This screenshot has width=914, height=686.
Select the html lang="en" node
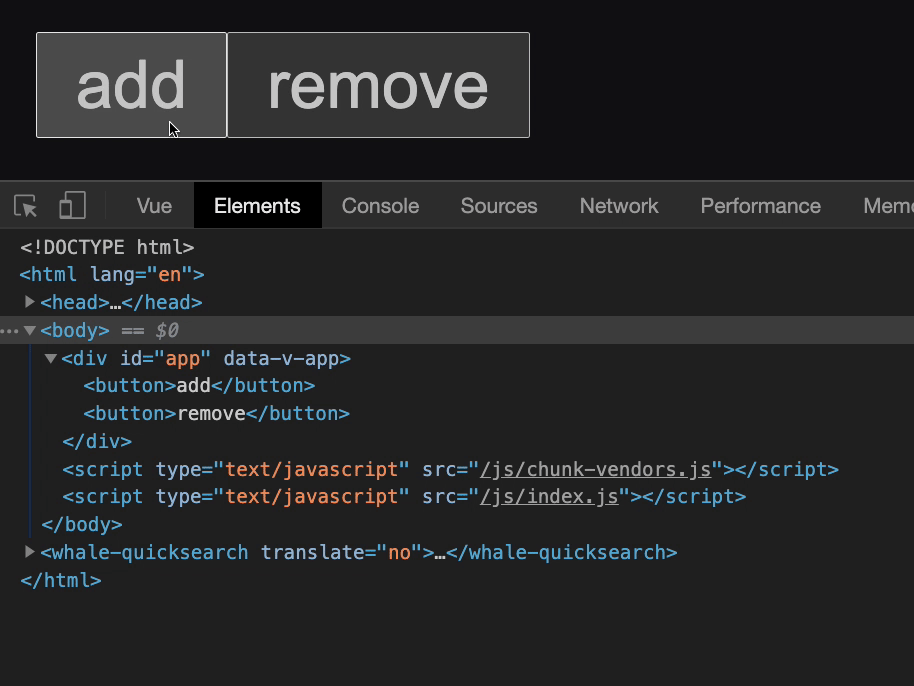pyautogui.click(x=112, y=275)
